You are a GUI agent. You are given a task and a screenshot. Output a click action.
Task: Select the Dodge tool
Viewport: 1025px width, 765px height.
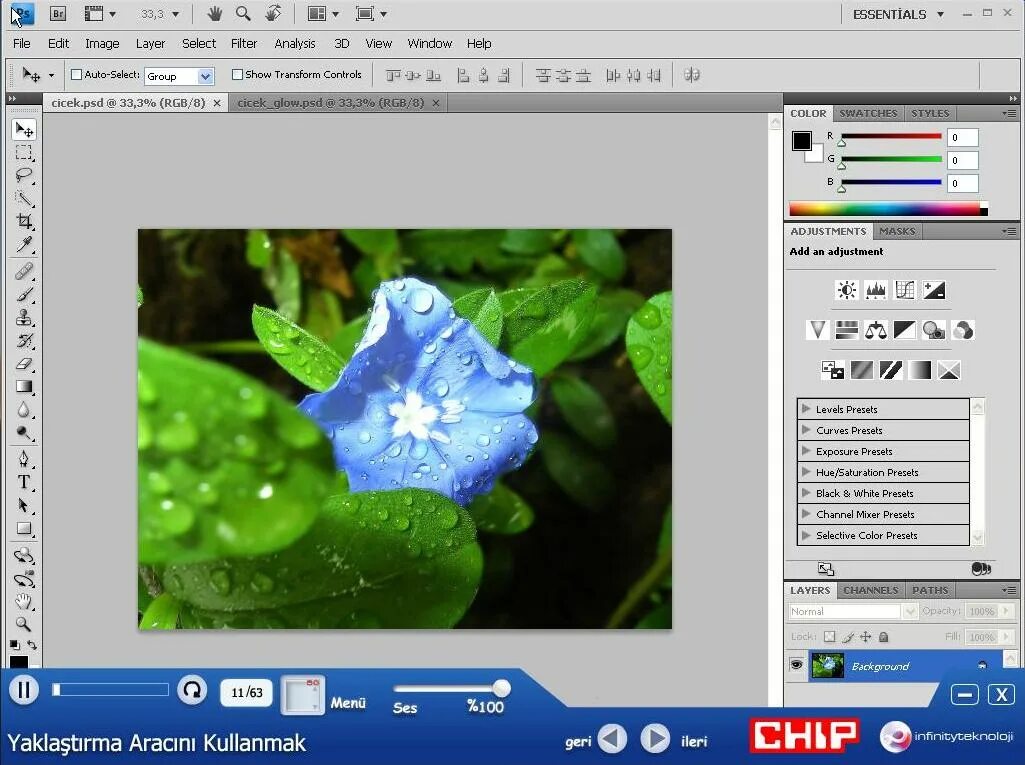[24, 433]
